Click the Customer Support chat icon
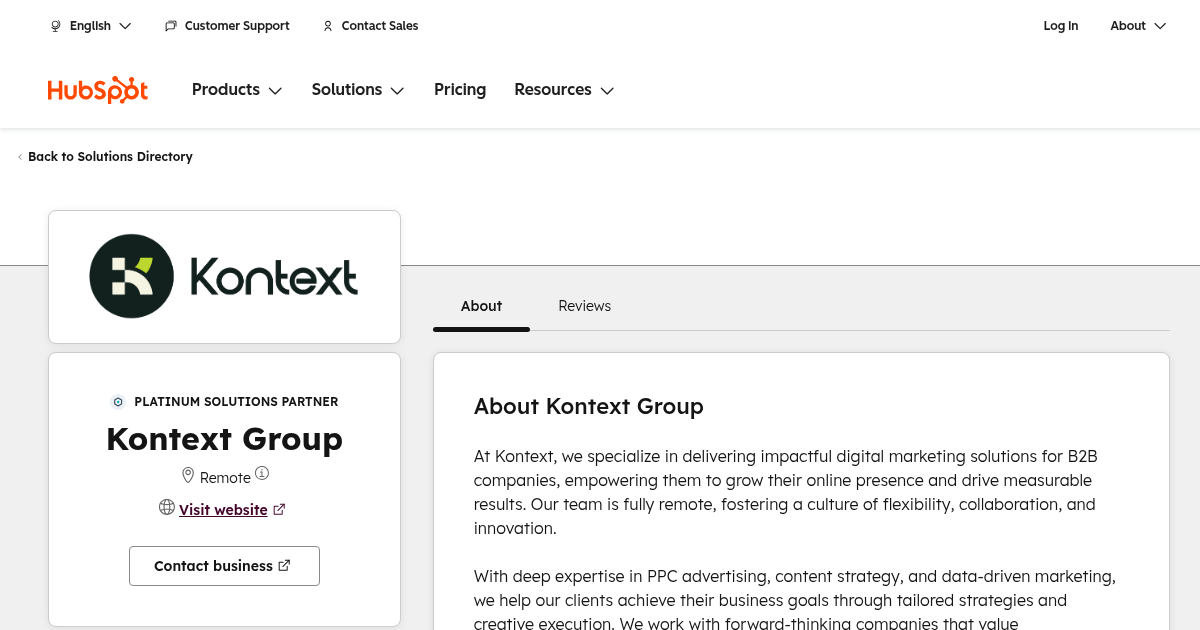 tap(171, 26)
